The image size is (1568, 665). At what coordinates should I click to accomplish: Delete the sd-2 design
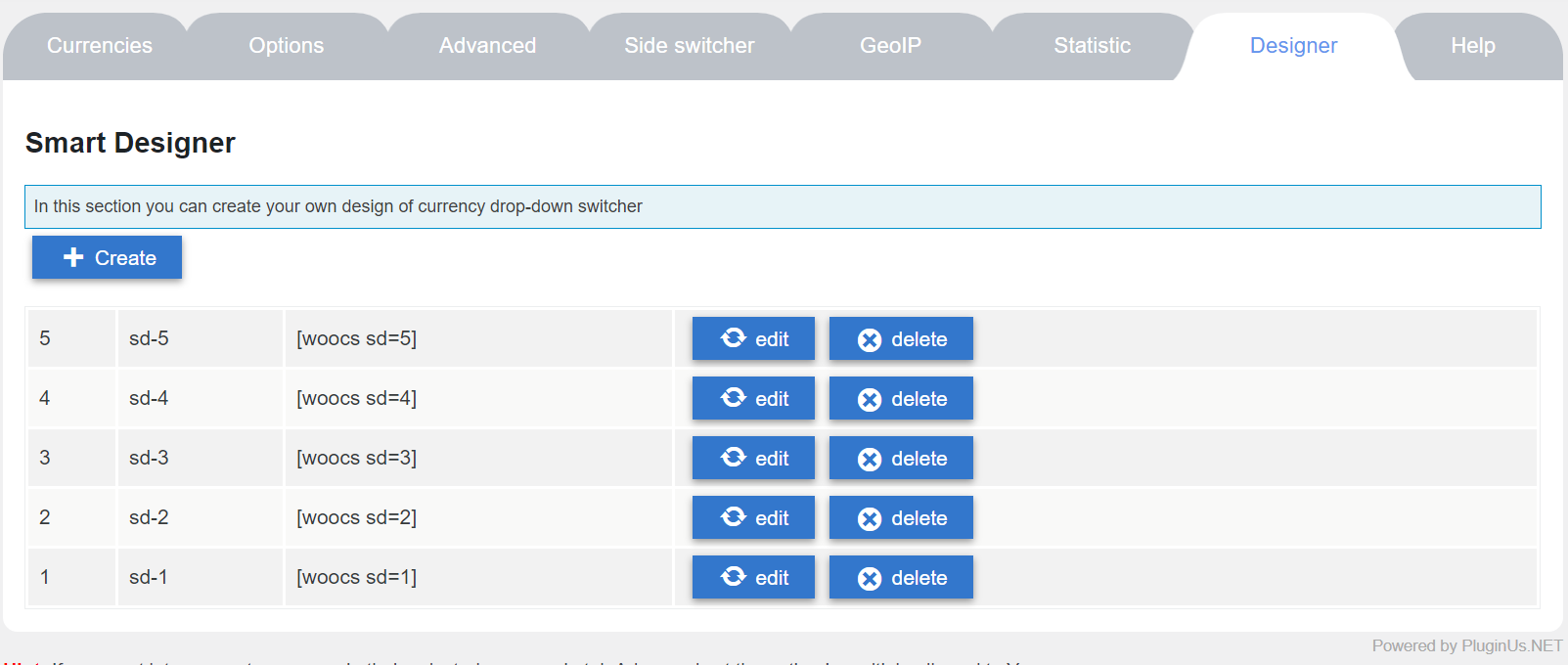click(901, 517)
